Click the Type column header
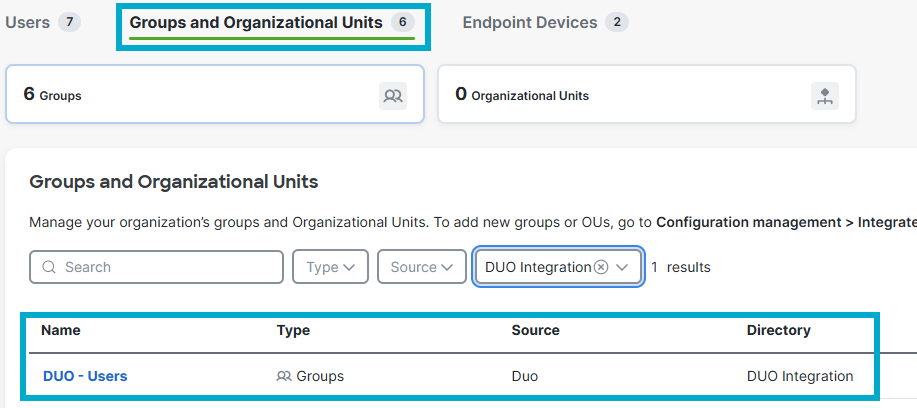 tap(293, 330)
